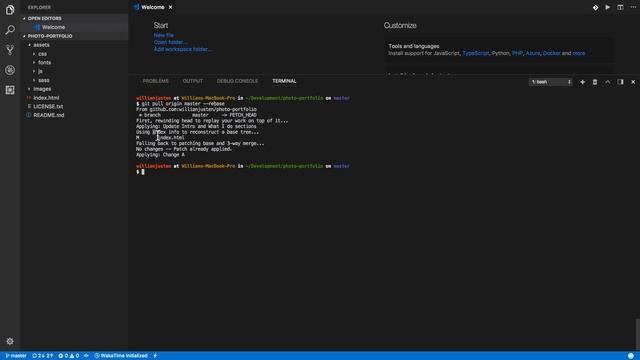Click the Azure link
The width and height of the screenshot is (640, 360).
tap(533, 53)
